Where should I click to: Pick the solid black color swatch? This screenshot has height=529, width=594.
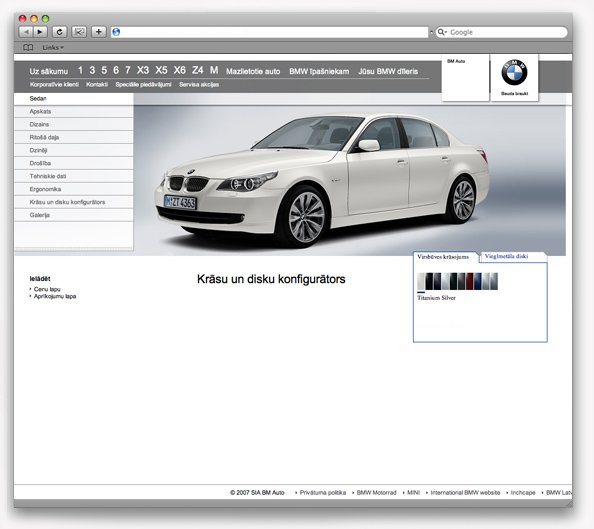point(429,281)
